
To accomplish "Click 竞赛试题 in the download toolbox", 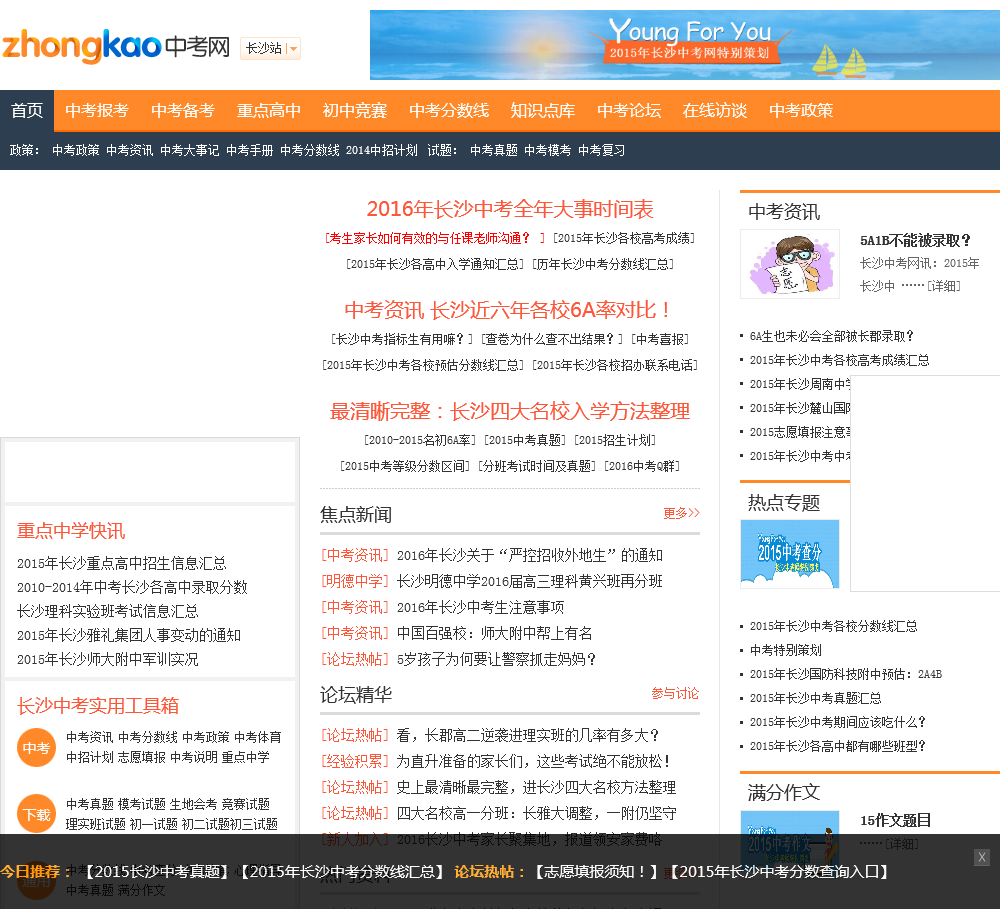I will click(246, 804).
